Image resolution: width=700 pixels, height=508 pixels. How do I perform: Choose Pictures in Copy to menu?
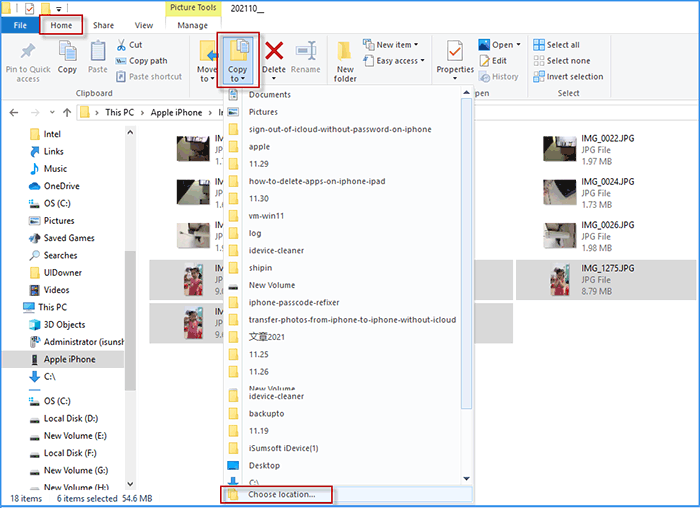click(x=263, y=112)
